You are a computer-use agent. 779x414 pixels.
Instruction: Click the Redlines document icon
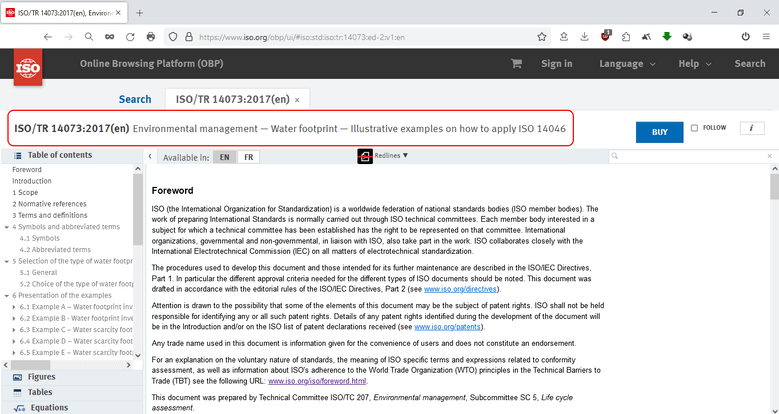click(365, 156)
